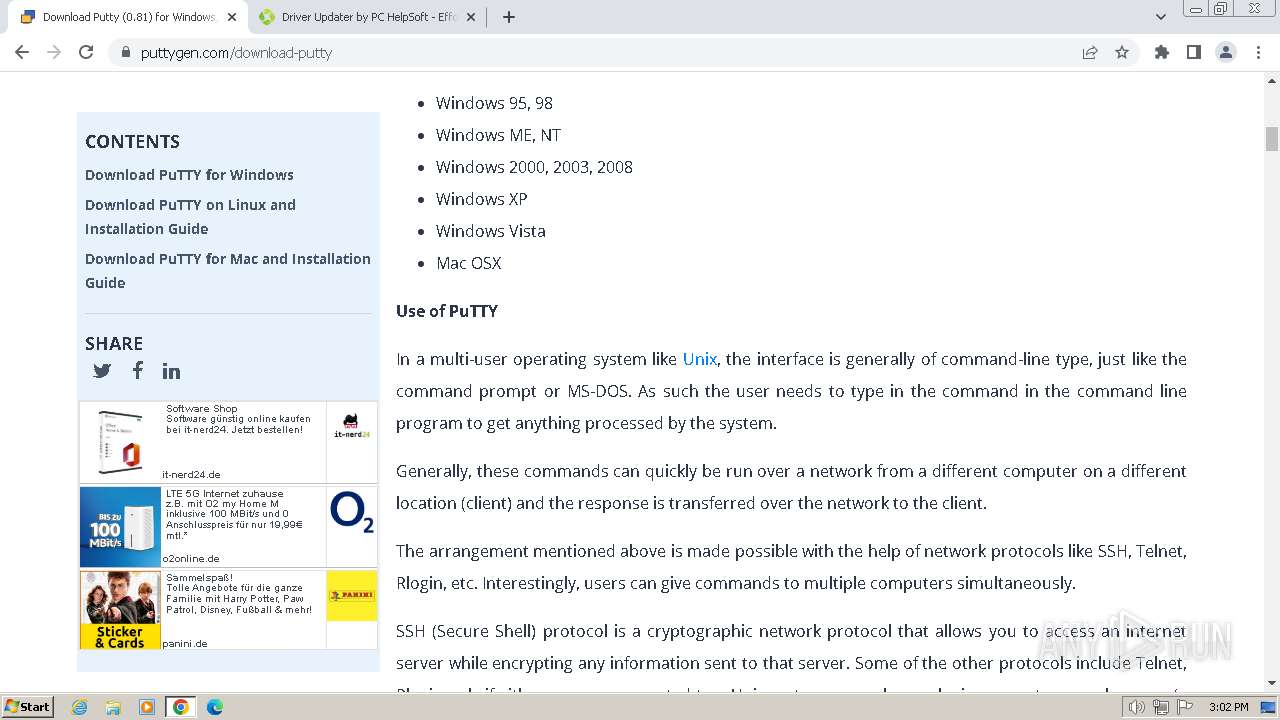View site security lock icon
The height and width of the screenshot is (720, 1280).
(126, 52)
